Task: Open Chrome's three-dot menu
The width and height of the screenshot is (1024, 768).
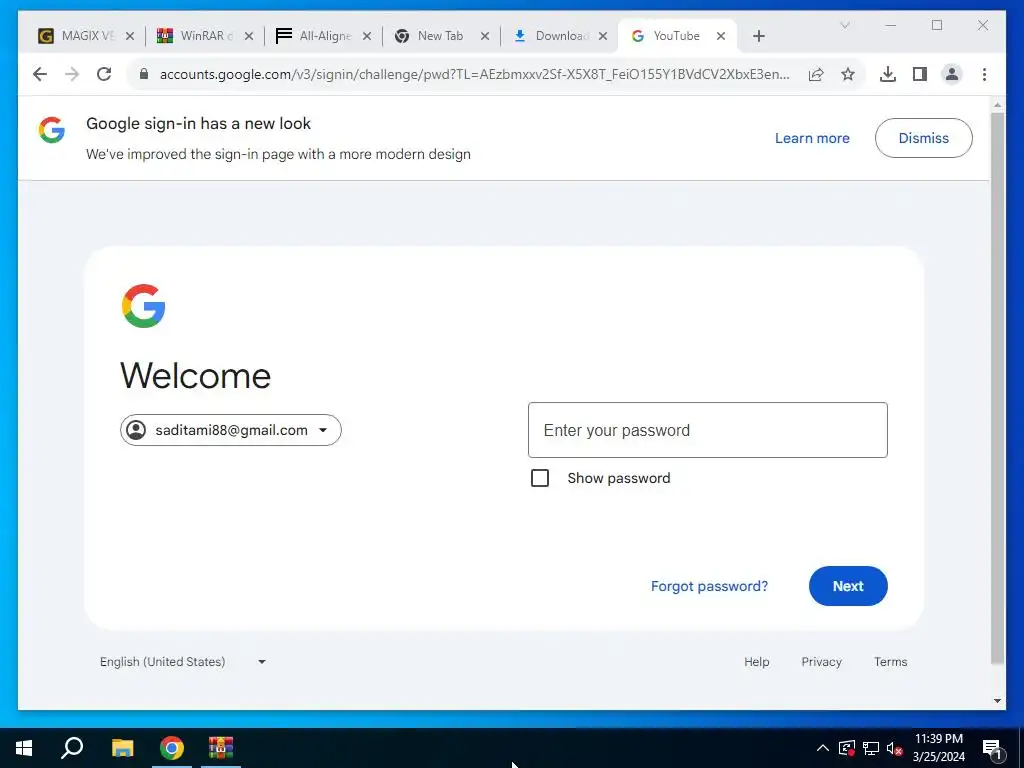Action: pos(984,74)
